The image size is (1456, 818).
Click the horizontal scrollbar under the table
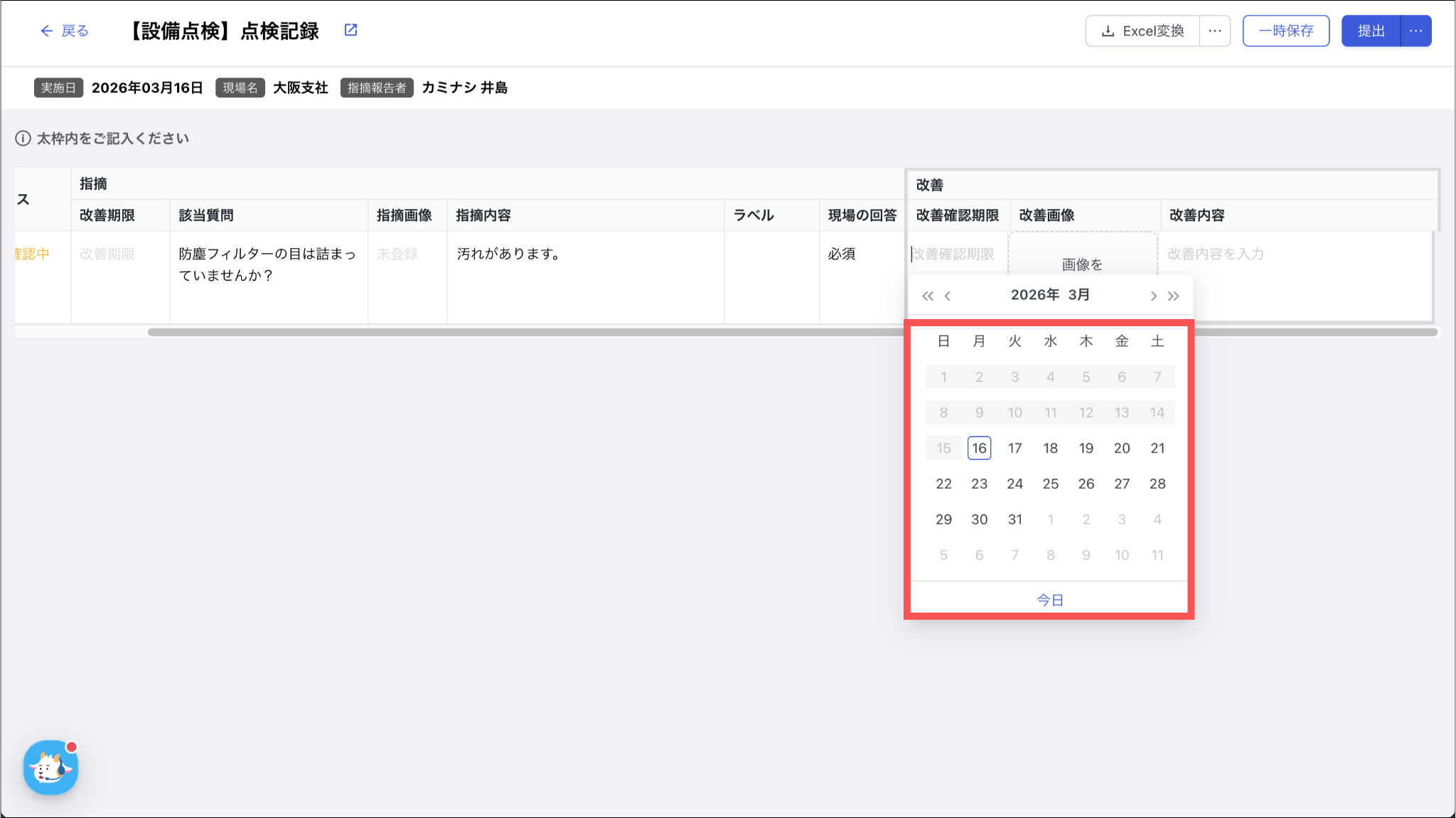pos(498,332)
